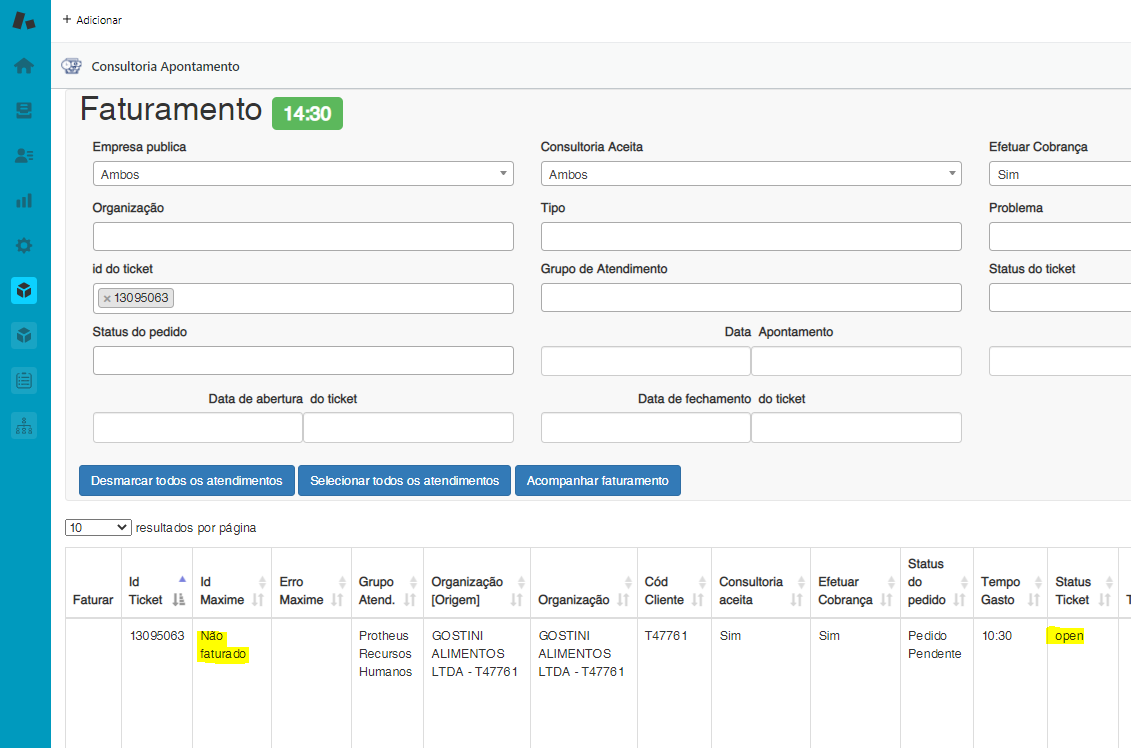
Task: Click the Zendesk logo at top left
Action: pos(24,20)
